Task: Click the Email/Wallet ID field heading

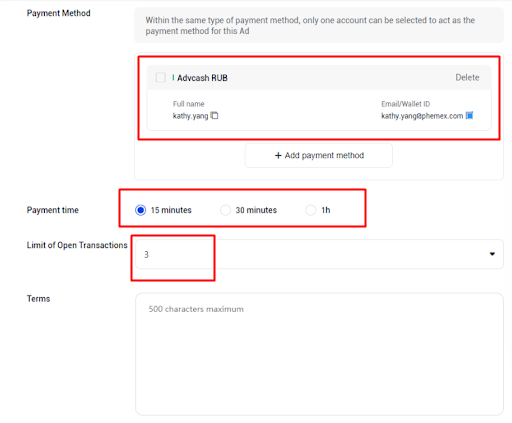Action: [406, 104]
